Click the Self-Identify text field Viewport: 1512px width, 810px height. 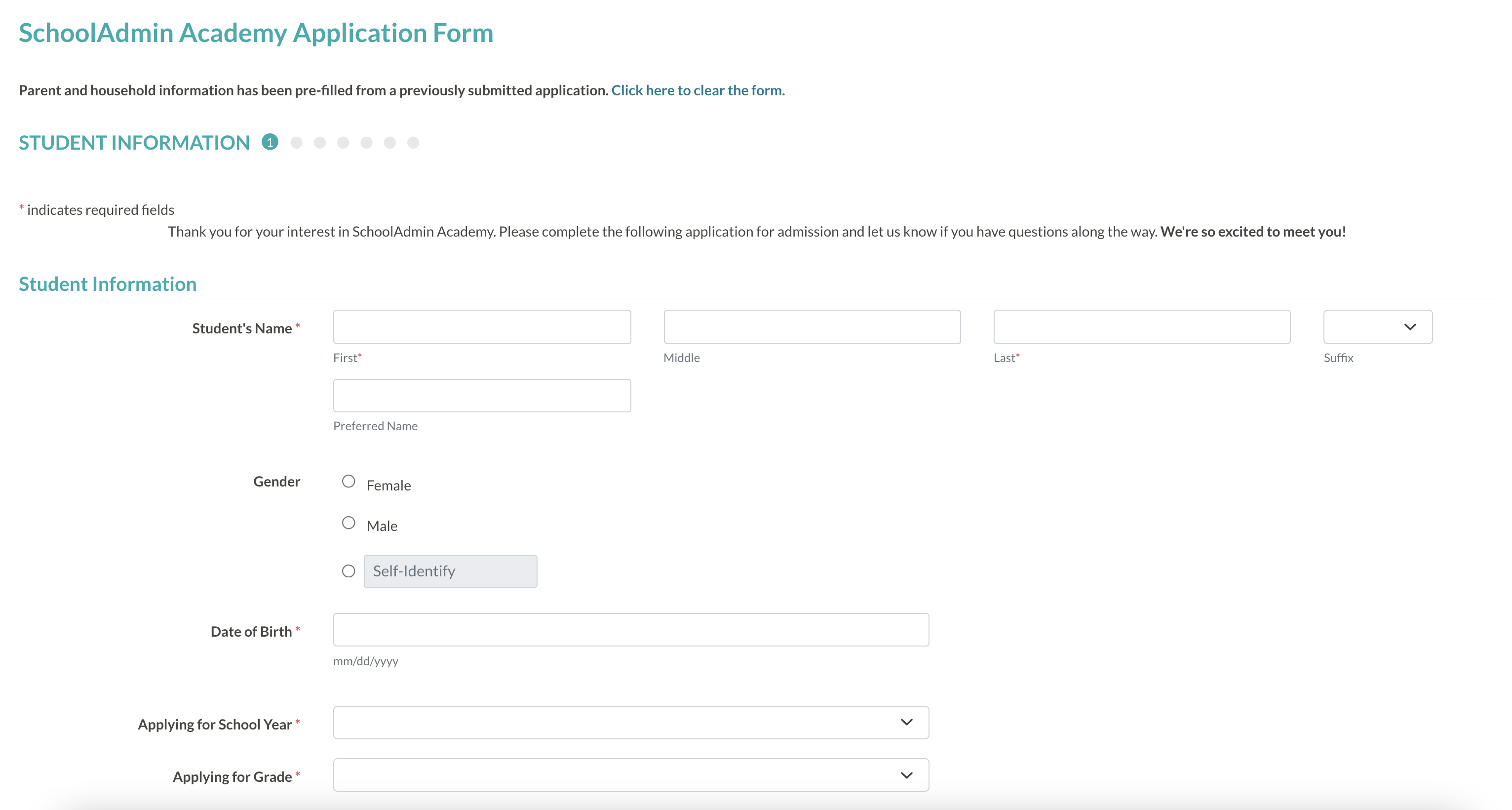click(x=450, y=571)
